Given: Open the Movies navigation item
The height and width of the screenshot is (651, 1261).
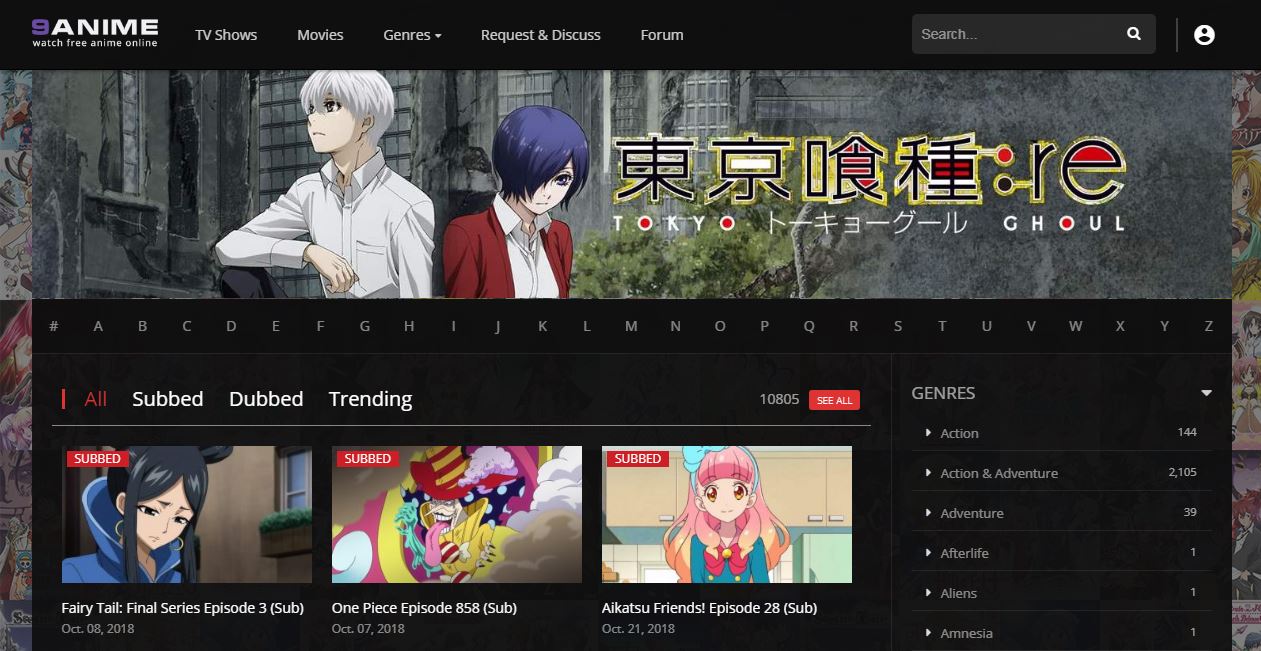Looking at the screenshot, I should 320,35.
